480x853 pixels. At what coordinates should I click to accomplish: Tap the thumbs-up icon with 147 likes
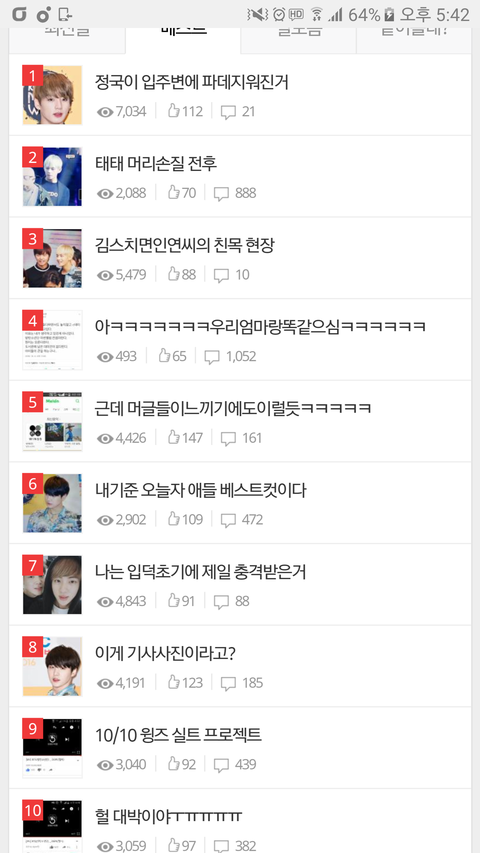point(174,438)
